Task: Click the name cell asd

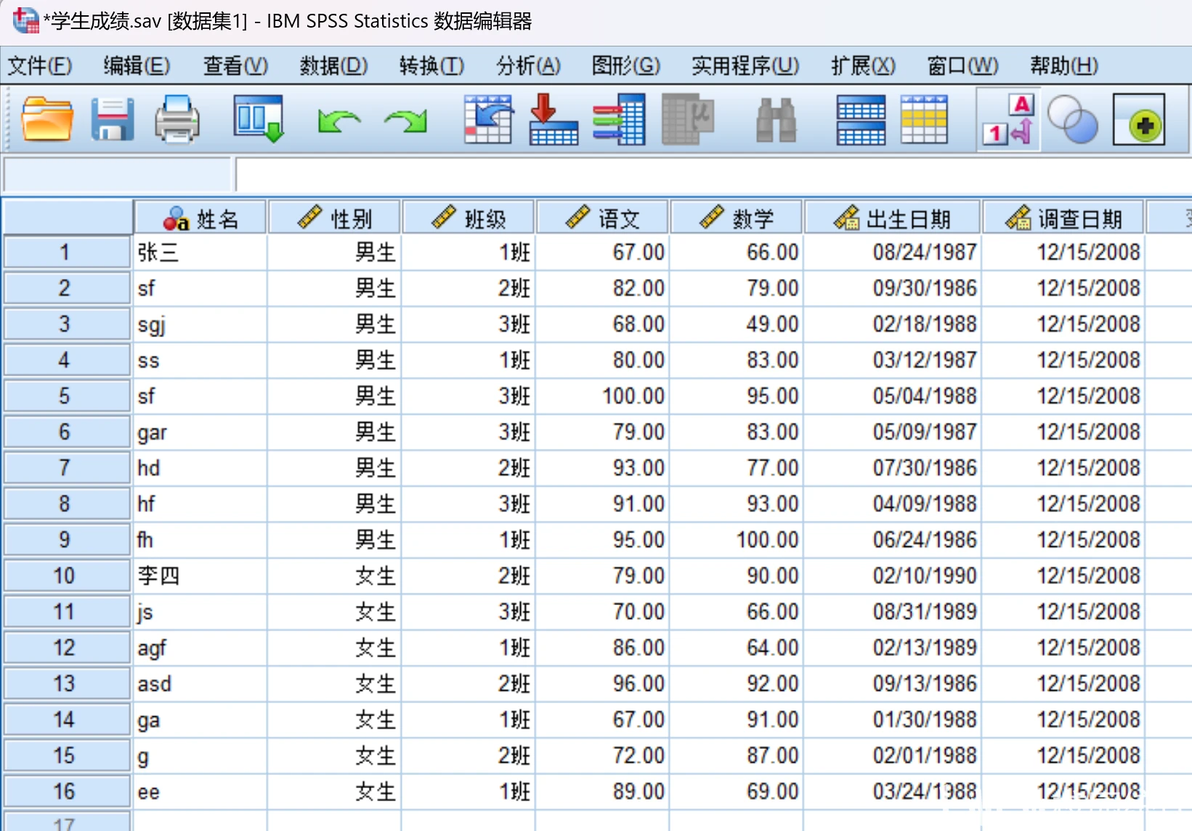Action: click(201, 684)
